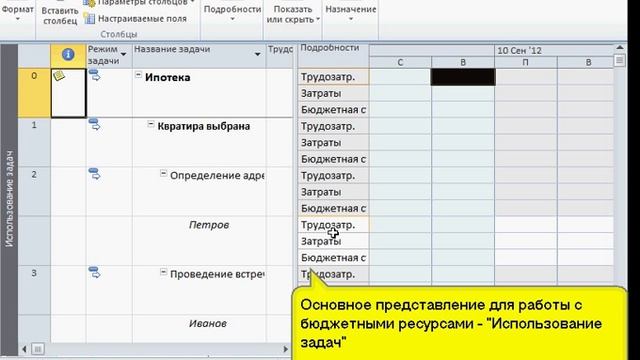This screenshot has width=640, height=360.
Task: Click Трудозатр. detail row of Петров
Action: (x=333, y=225)
